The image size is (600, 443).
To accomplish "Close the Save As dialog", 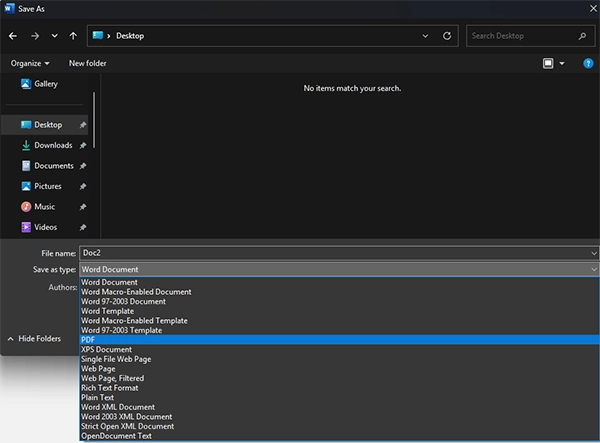I will (x=593, y=8).
